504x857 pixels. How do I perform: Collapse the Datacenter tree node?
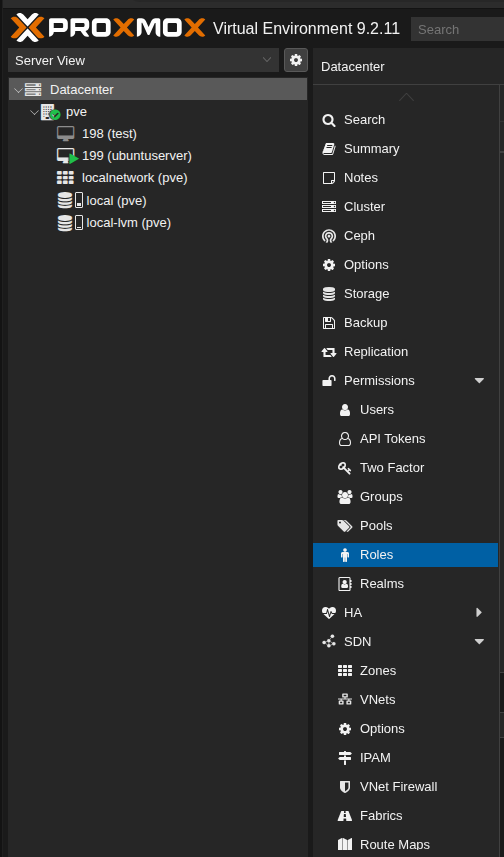point(18,90)
